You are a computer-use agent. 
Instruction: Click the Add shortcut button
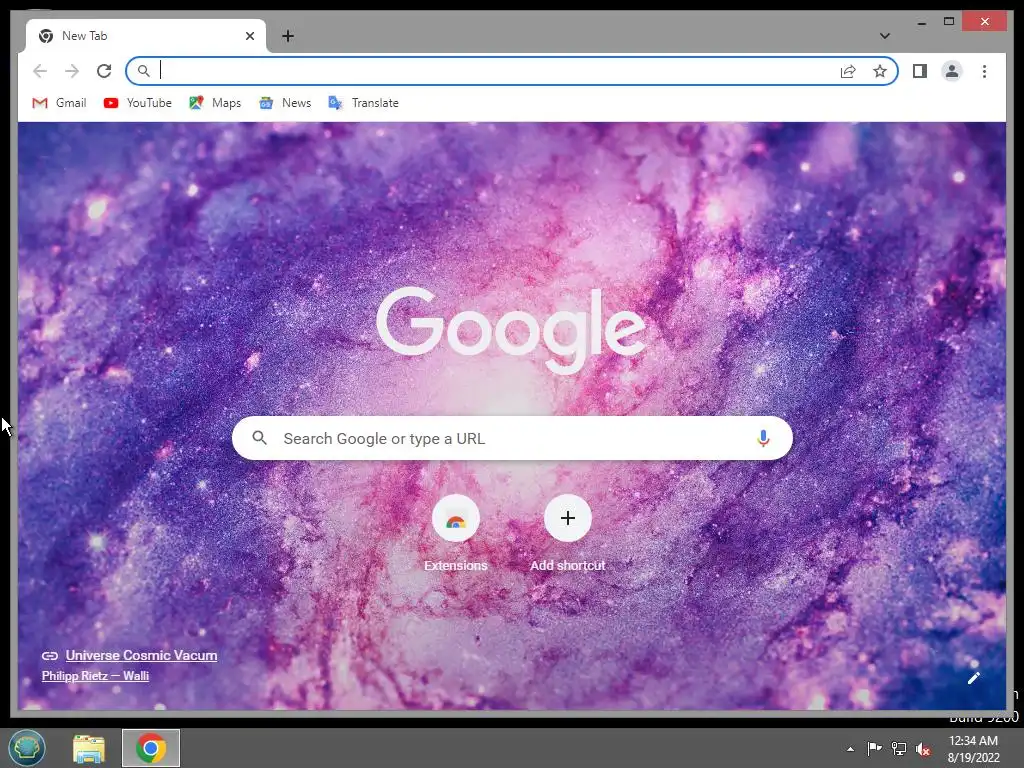pyautogui.click(x=568, y=533)
